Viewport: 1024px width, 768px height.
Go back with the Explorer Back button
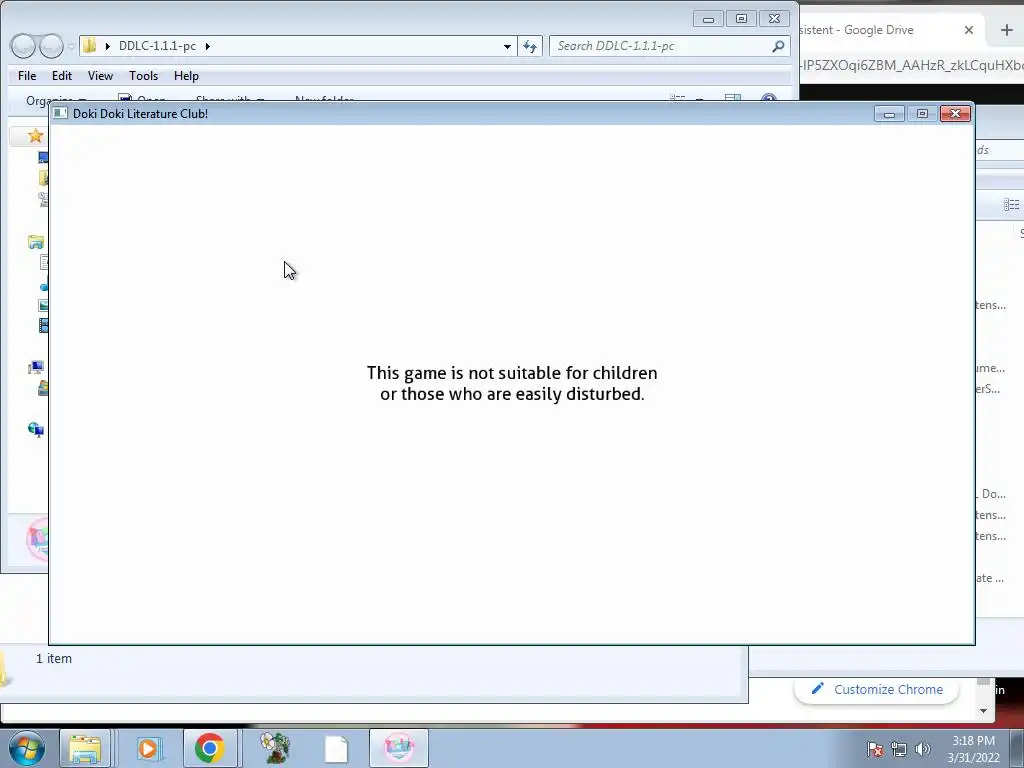tap(23, 46)
